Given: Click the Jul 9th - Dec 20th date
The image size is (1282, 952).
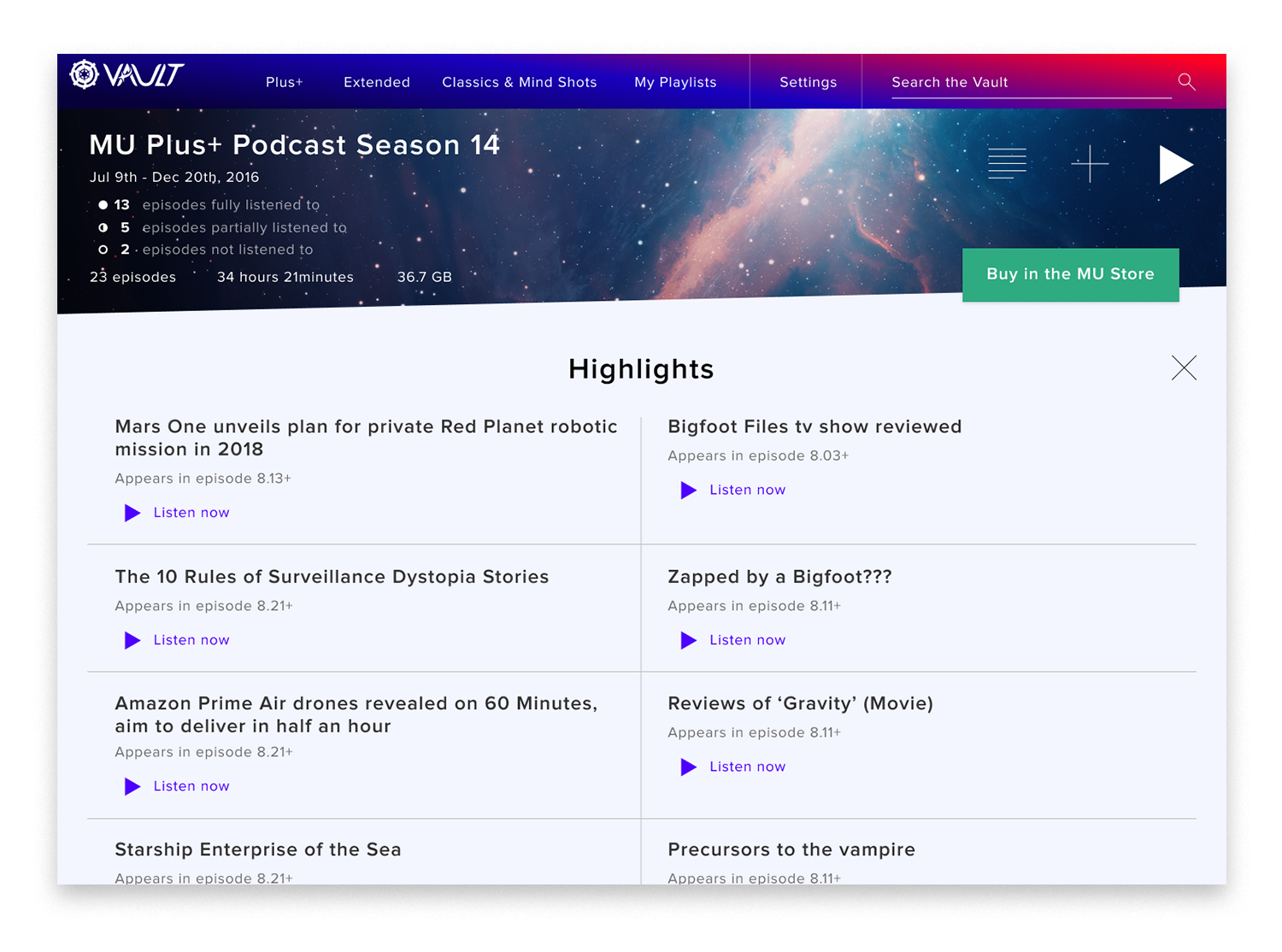Looking at the screenshot, I should tap(174, 177).
